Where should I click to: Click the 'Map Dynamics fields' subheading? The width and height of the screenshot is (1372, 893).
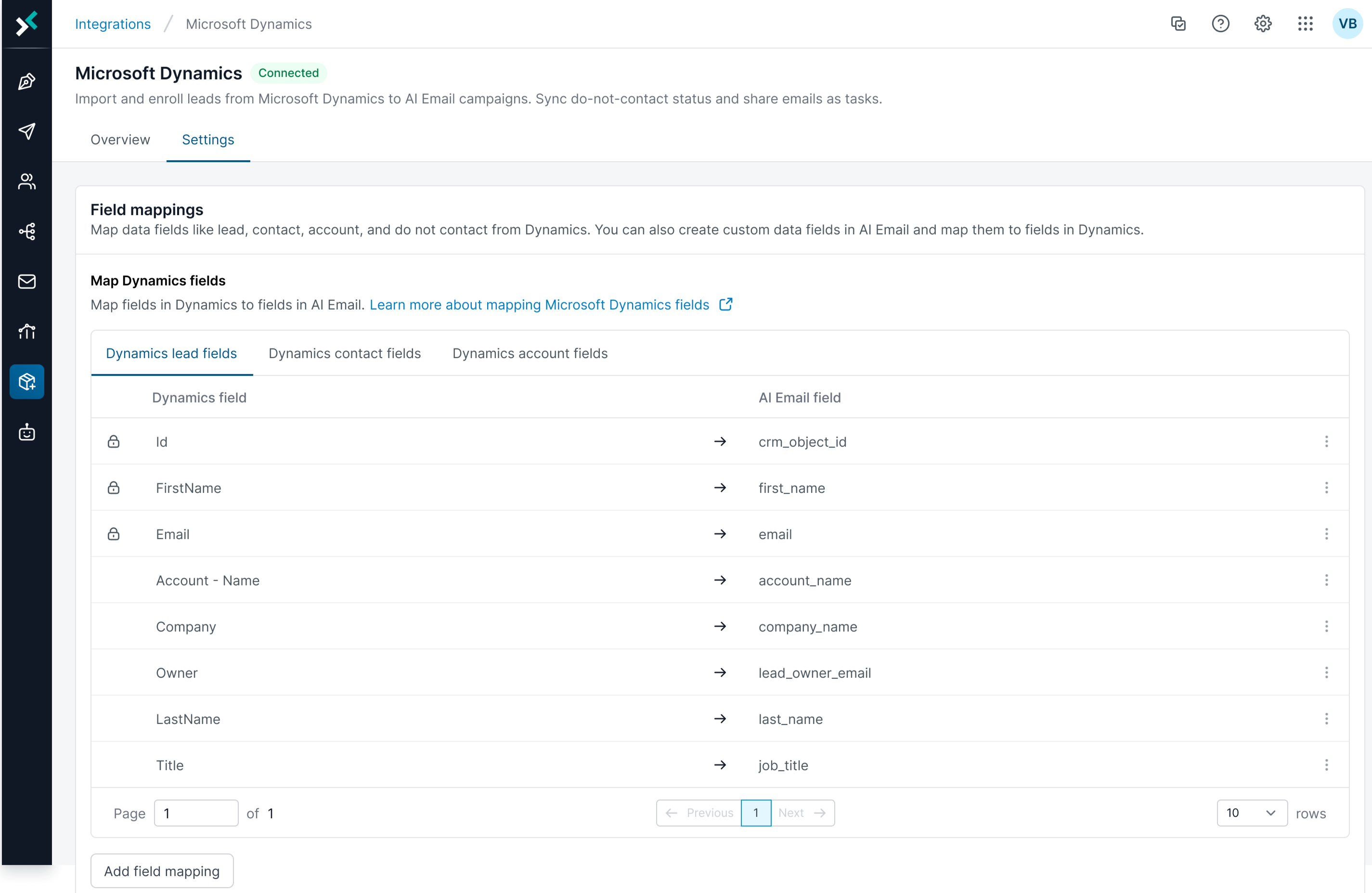(x=158, y=281)
